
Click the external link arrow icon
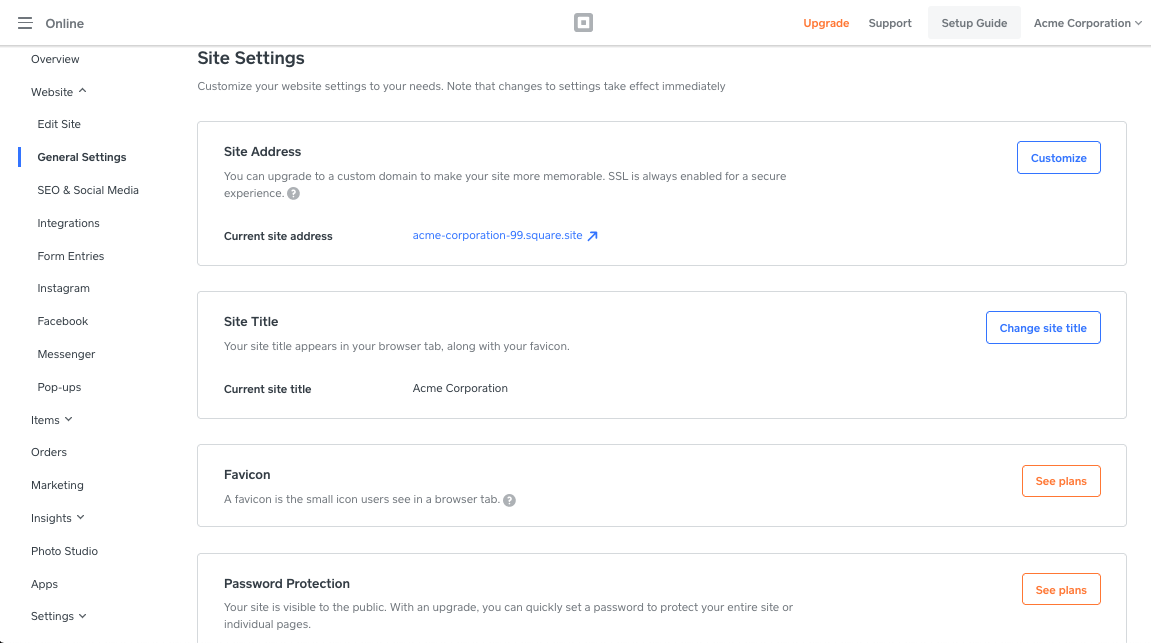(592, 237)
